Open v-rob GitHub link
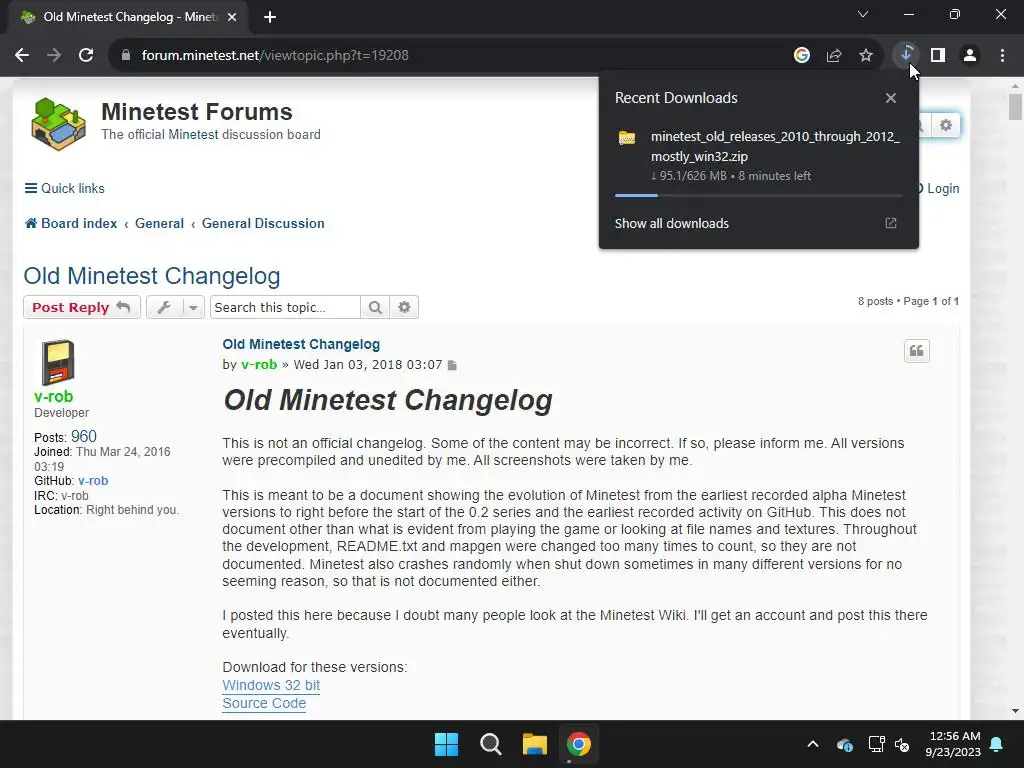 [x=93, y=481]
